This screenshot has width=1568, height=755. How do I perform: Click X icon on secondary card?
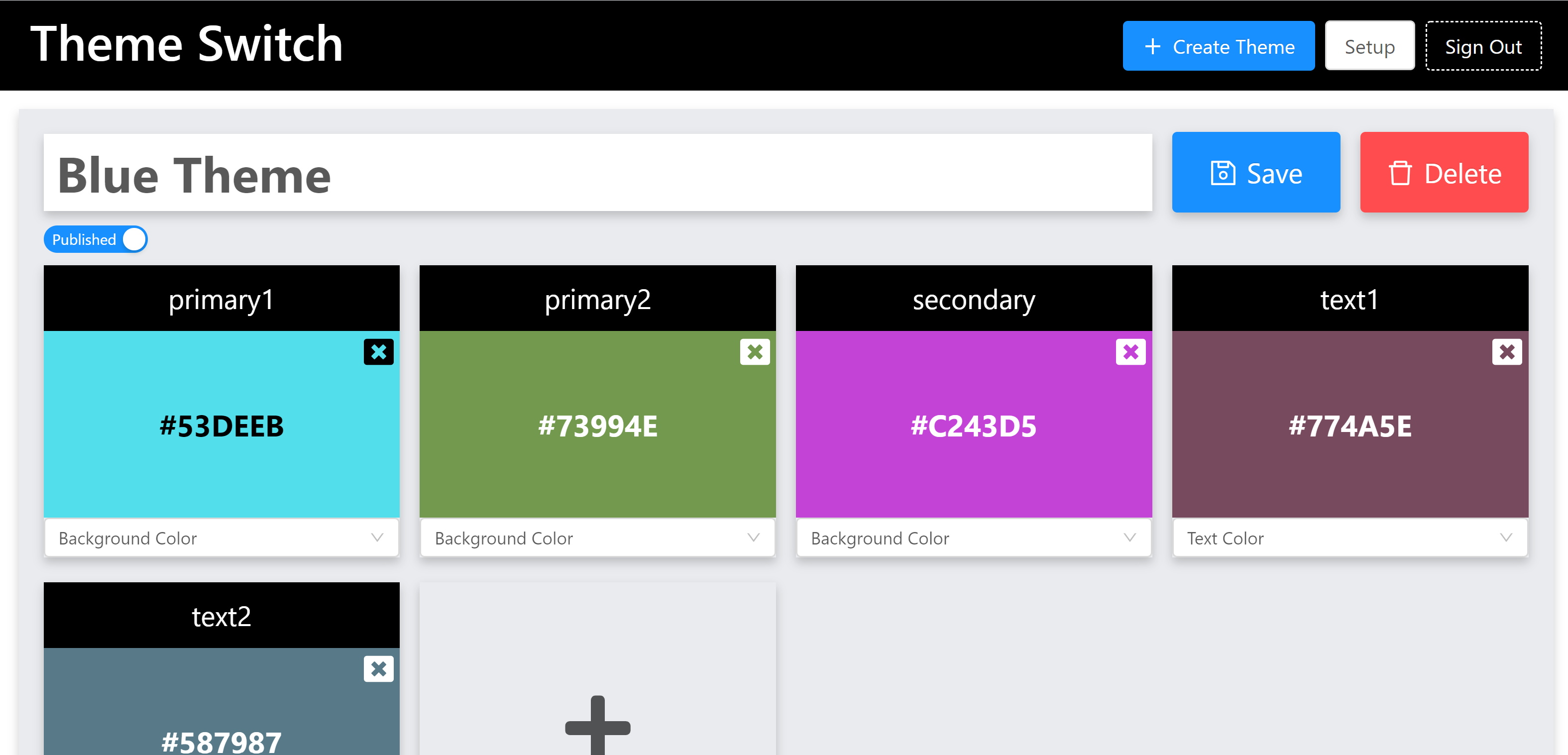1130,352
